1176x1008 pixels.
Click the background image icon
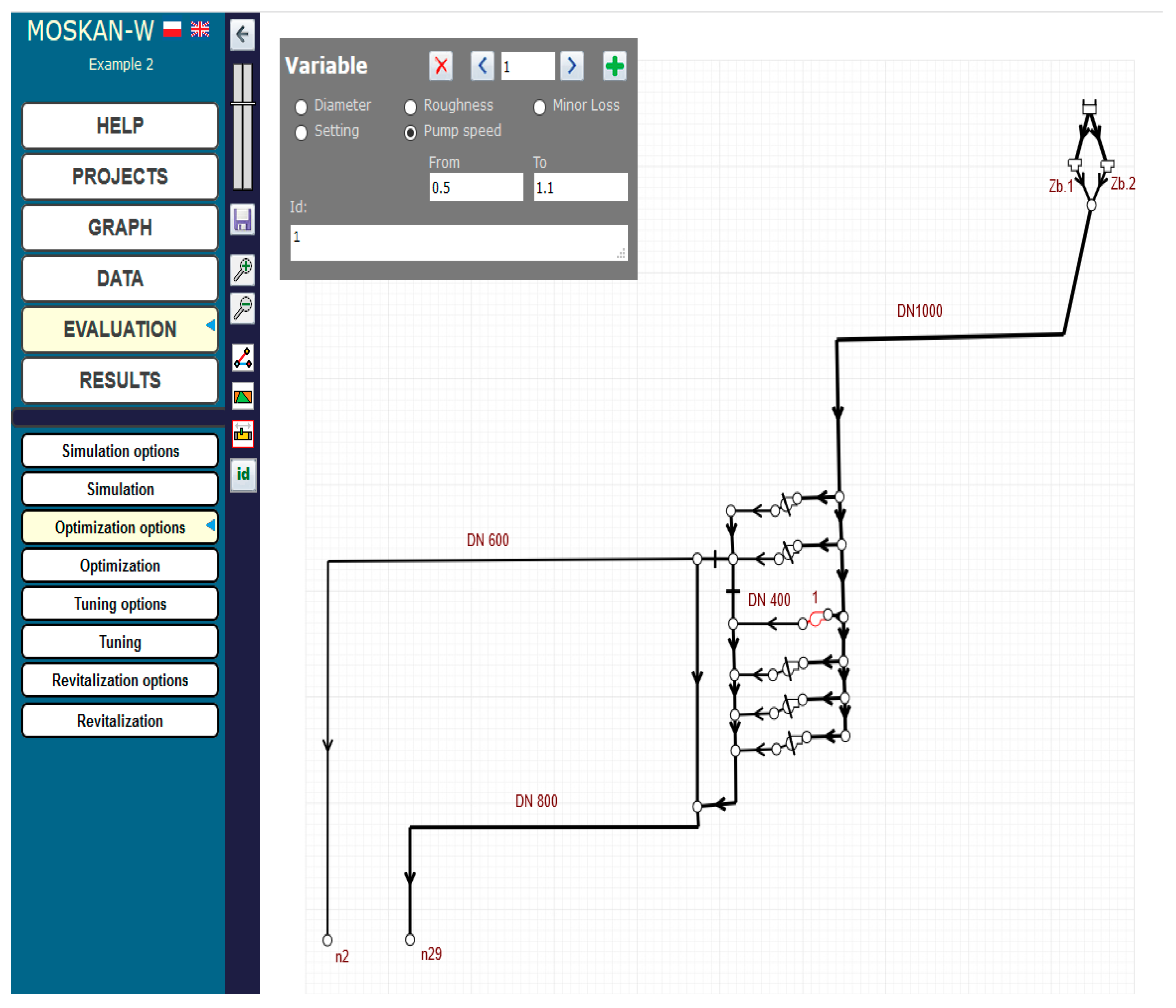pos(243,396)
